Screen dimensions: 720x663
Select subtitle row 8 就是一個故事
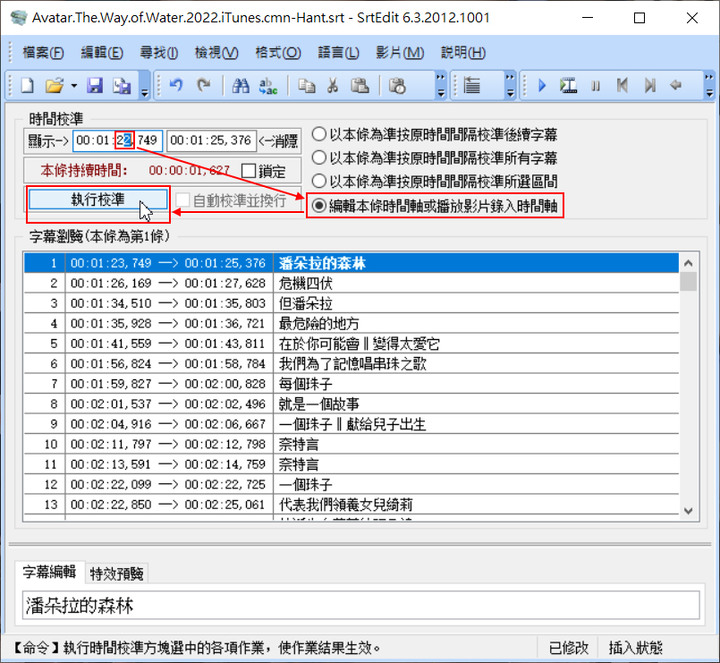[x=351, y=404]
